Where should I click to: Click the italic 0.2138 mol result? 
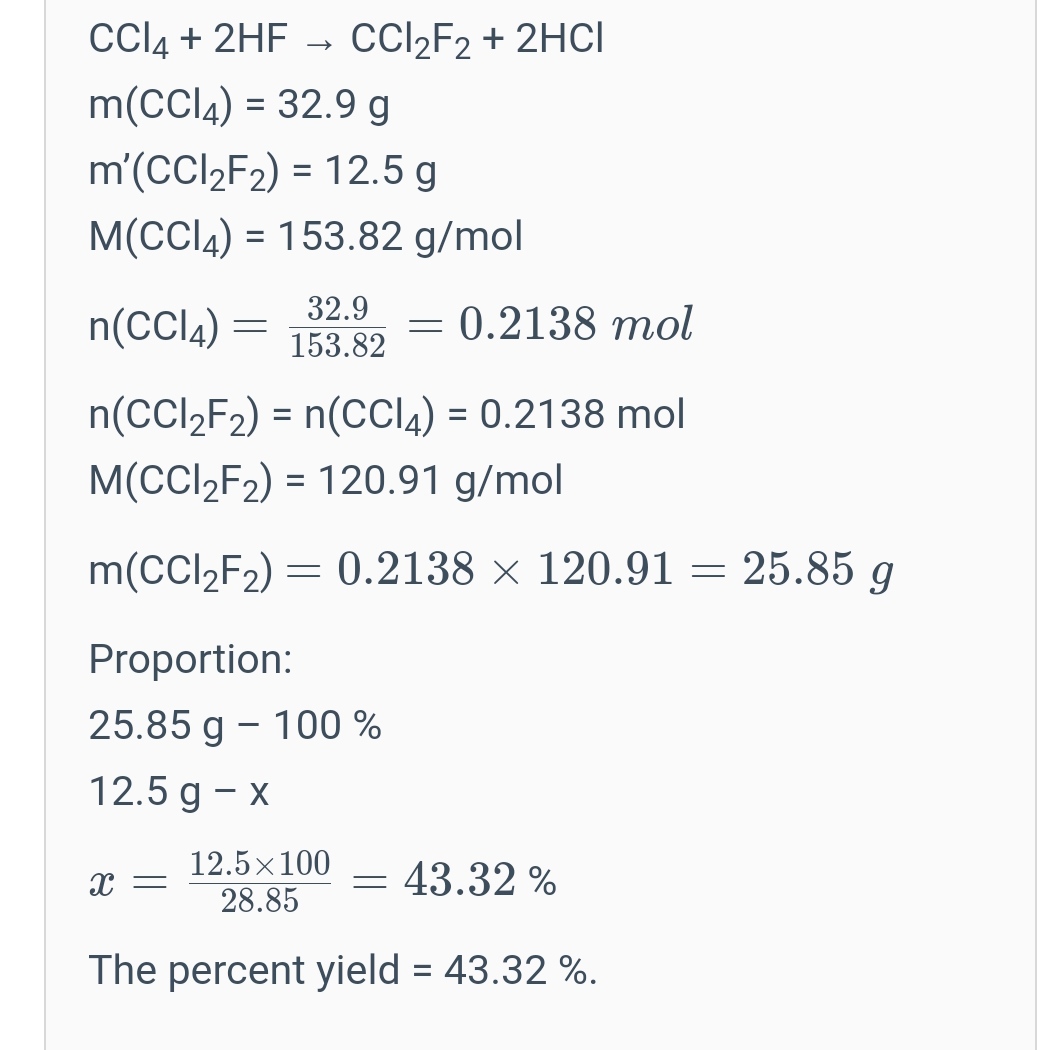click(x=575, y=325)
